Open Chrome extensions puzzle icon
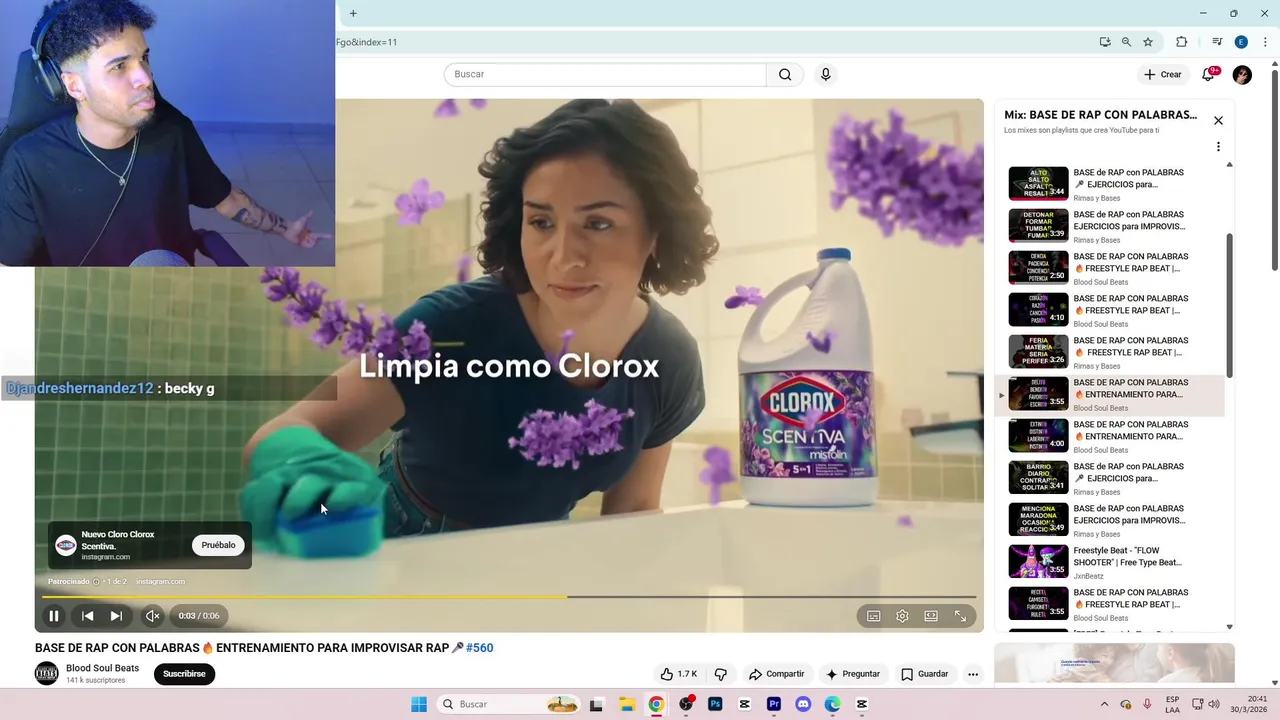The image size is (1280, 720). 1181,42
